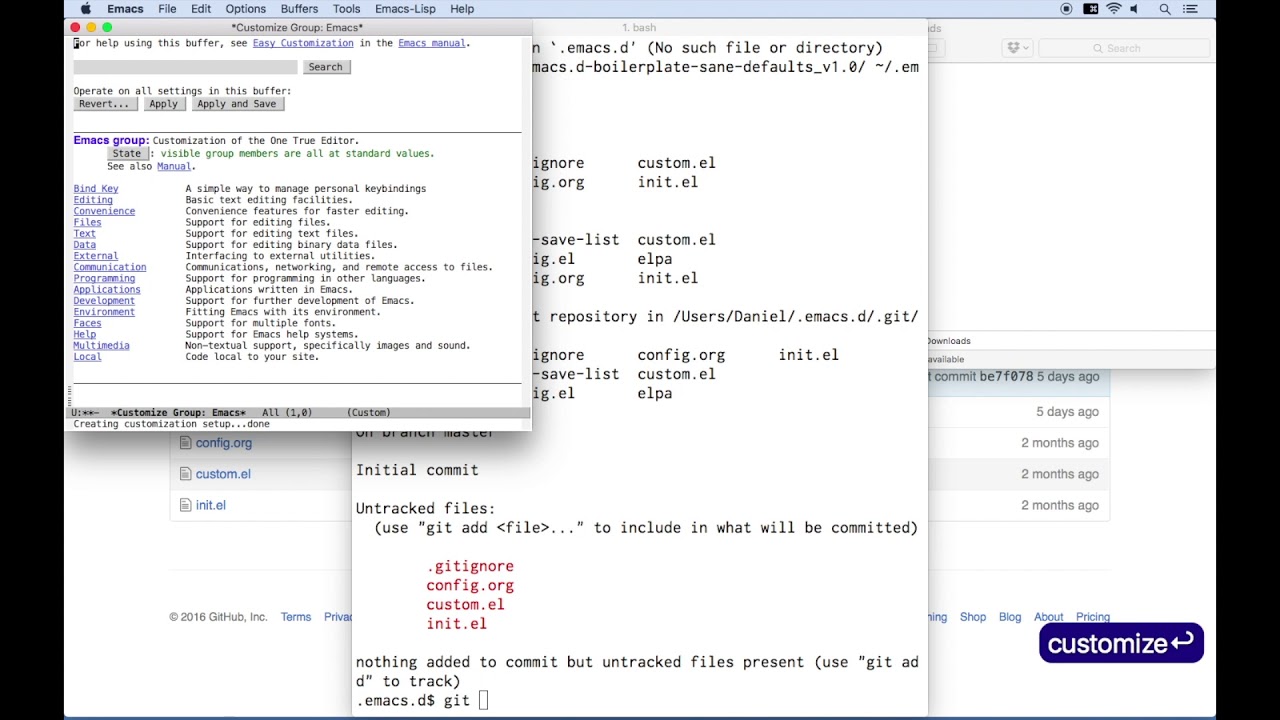Open the Emacs application menu
The width and height of the screenshot is (1280, 720).
pyautogui.click(x=125, y=9)
